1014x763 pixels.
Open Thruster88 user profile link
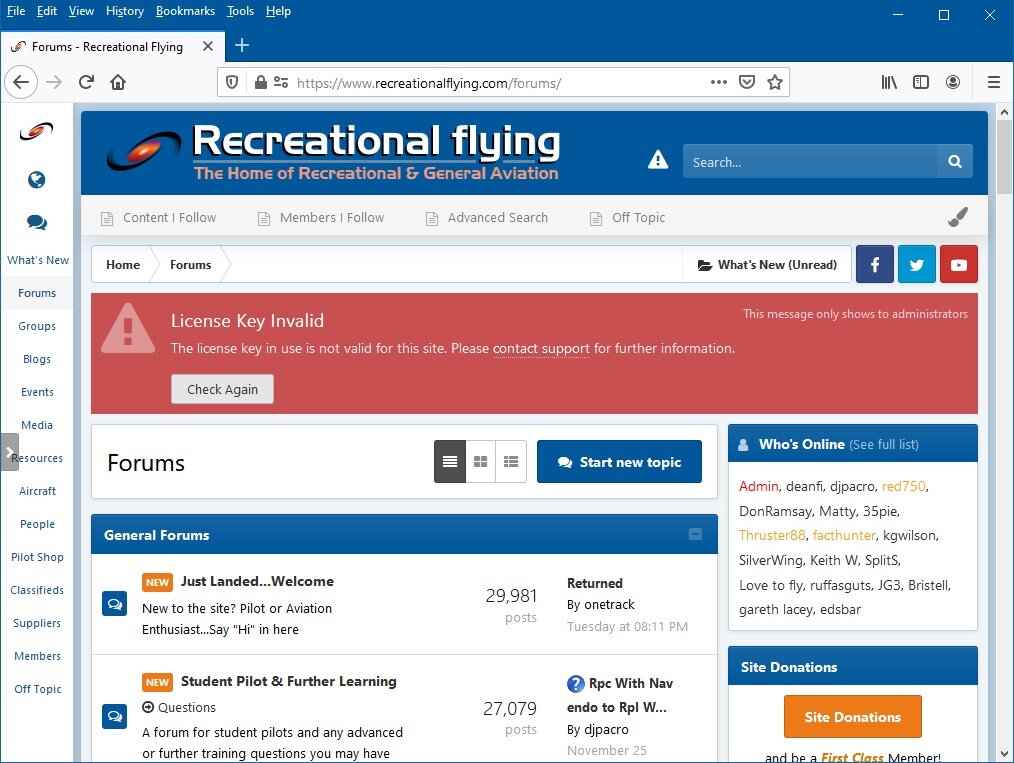point(772,535)
